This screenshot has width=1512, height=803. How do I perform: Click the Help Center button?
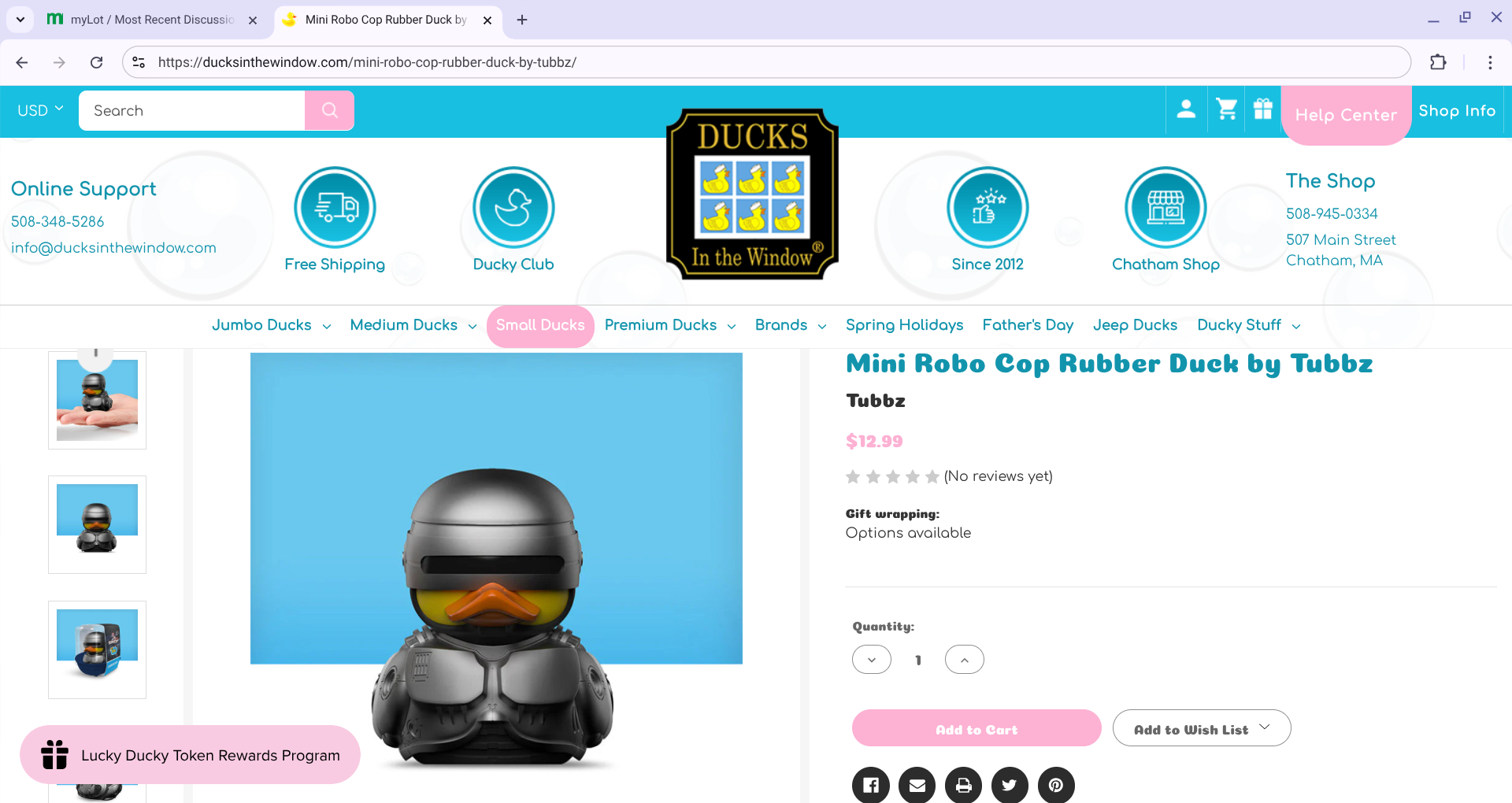point(1346,115)
